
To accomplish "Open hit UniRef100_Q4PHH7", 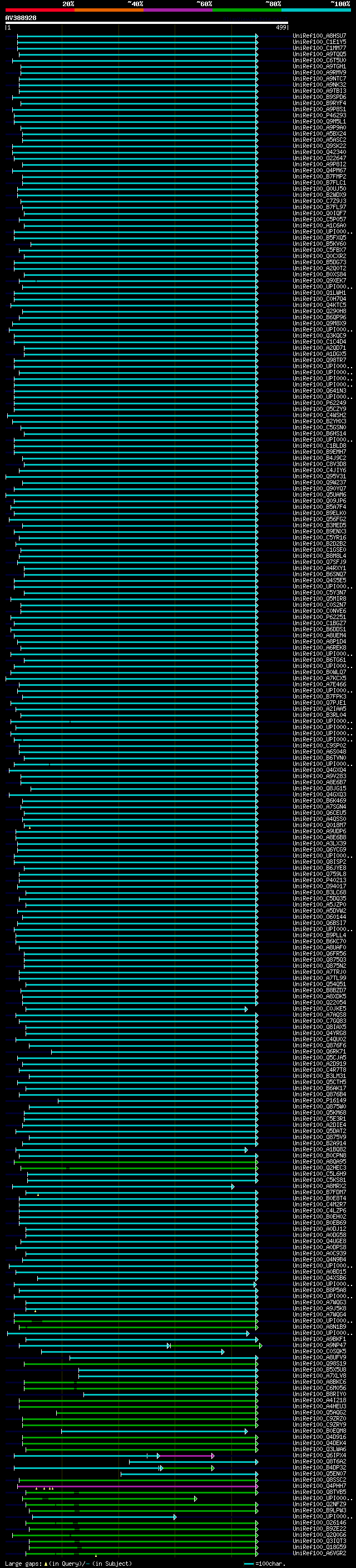I will coord(319,1486).
